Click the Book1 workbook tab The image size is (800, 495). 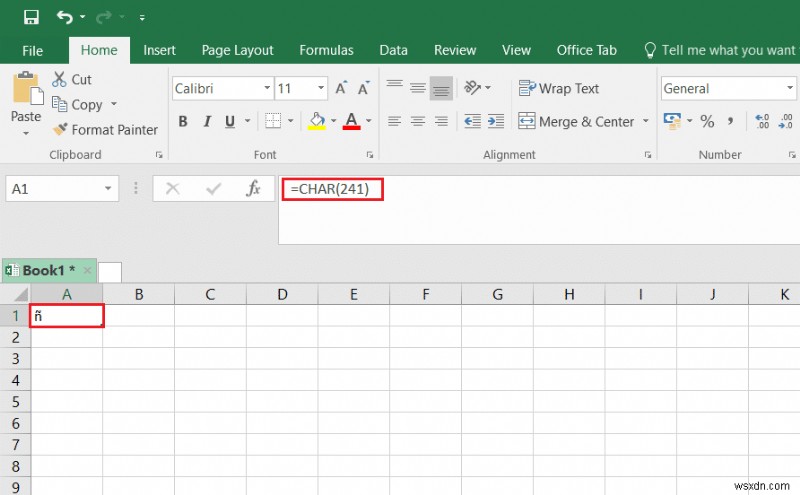[x=48, y=270]
